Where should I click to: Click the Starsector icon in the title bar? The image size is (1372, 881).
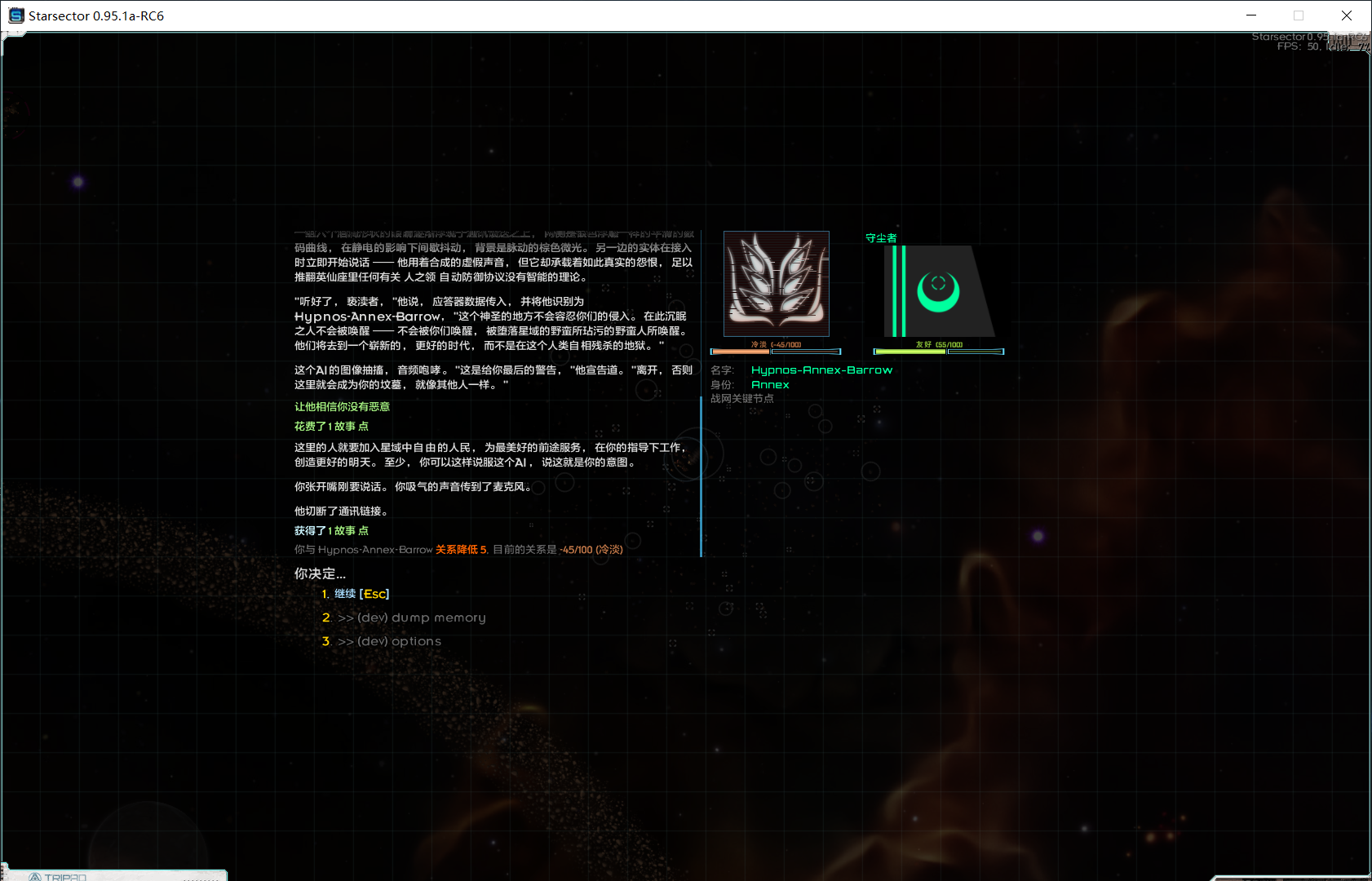(15, 15)
